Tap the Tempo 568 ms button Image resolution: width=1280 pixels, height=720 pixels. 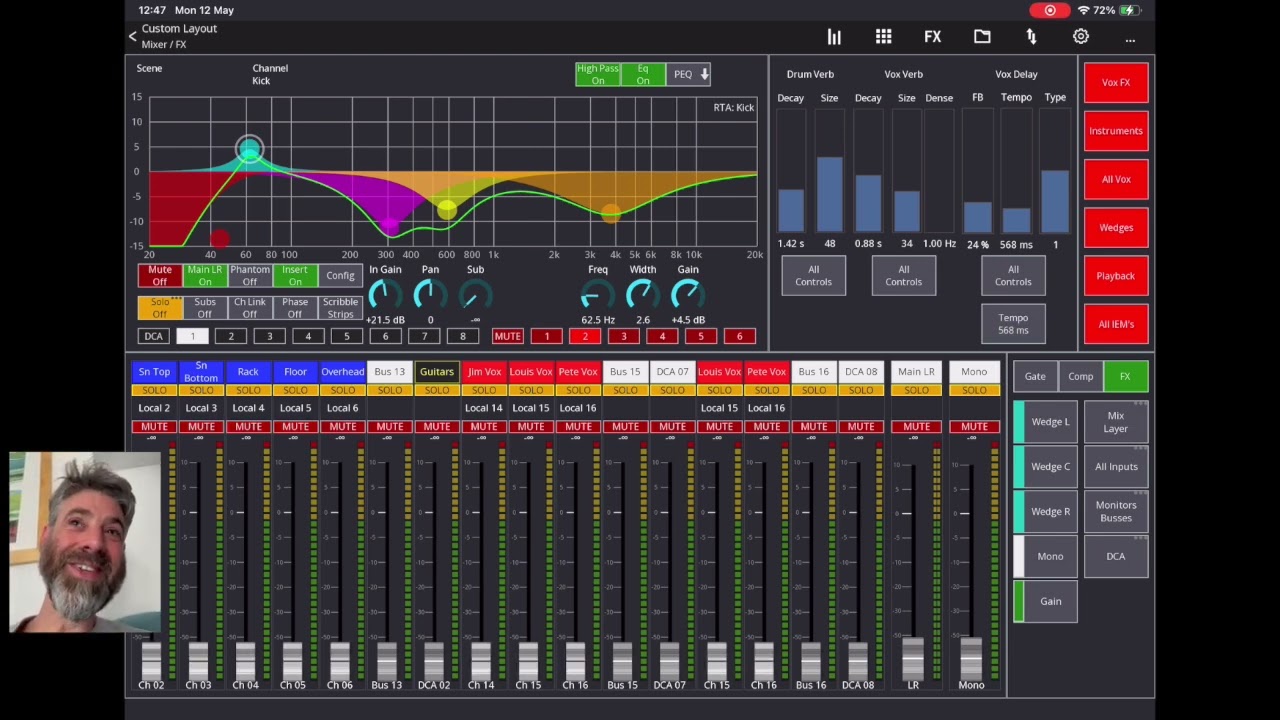click(x=1013, y=324)
